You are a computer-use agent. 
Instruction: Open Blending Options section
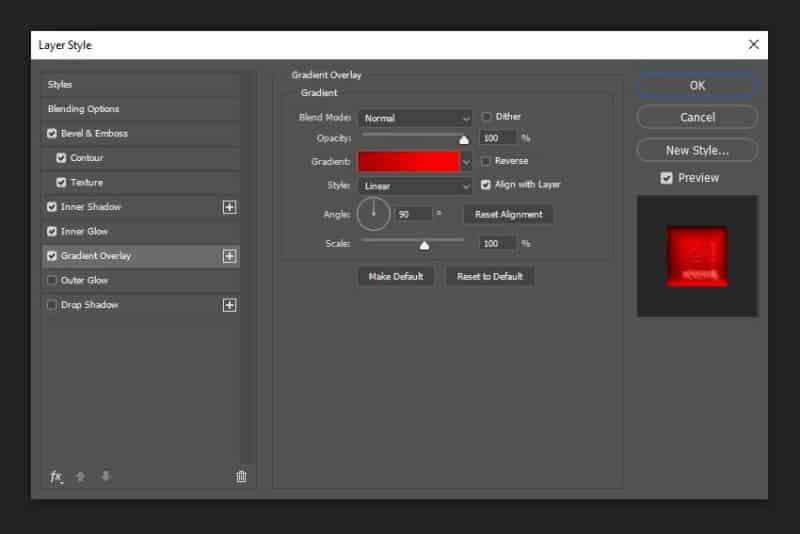(x=140, y=109)
